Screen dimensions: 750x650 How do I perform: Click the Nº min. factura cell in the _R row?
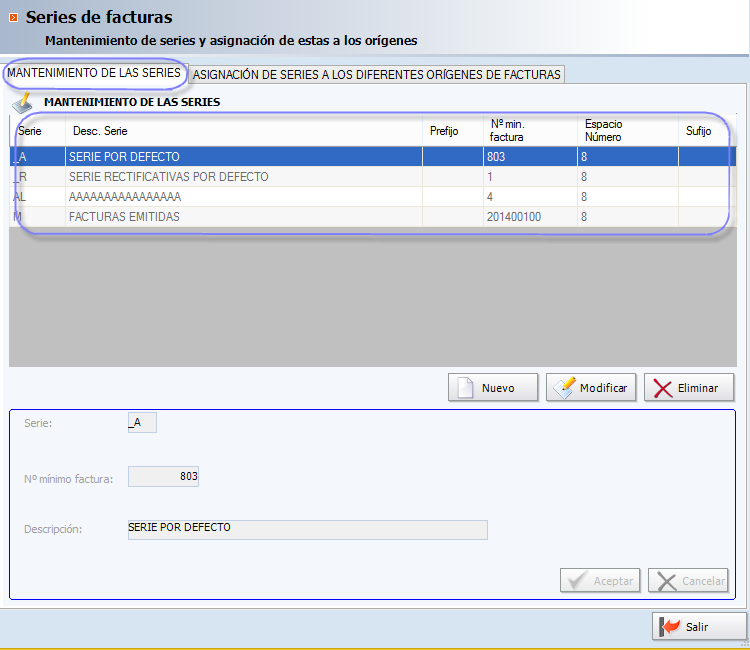point(530,177)
